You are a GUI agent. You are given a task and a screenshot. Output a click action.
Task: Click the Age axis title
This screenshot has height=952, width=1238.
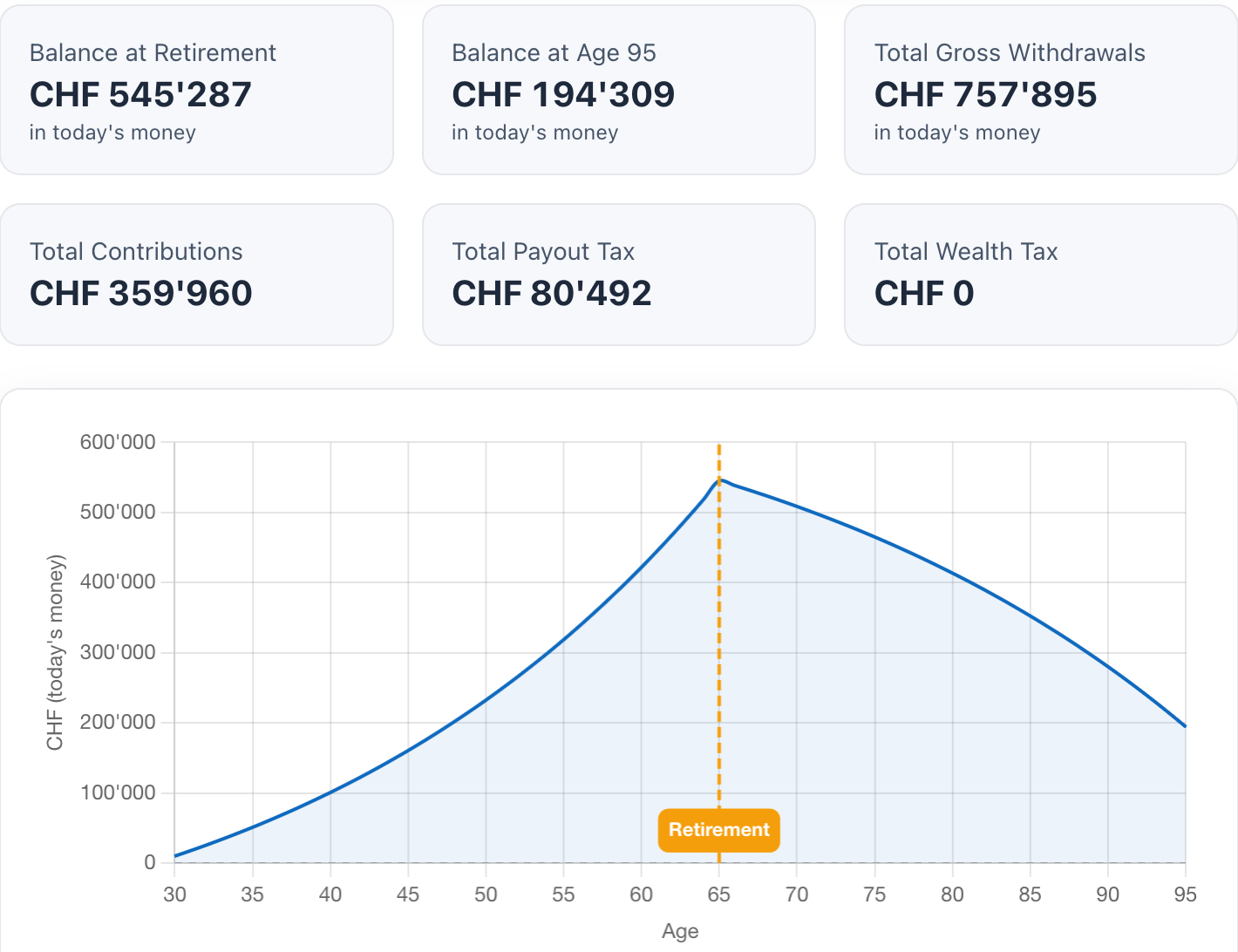click(680, 931)
